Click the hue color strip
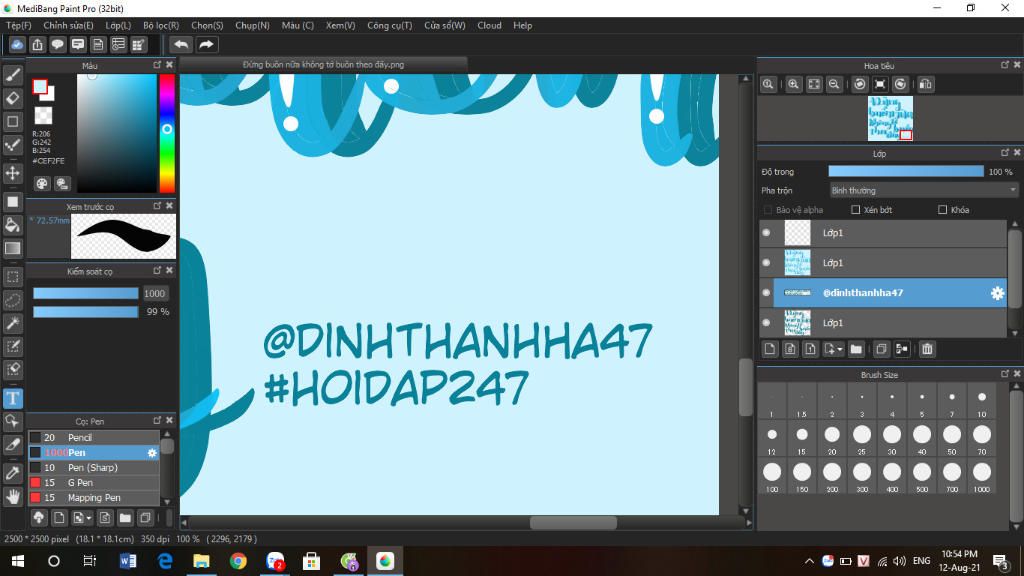 pos(167,133)
